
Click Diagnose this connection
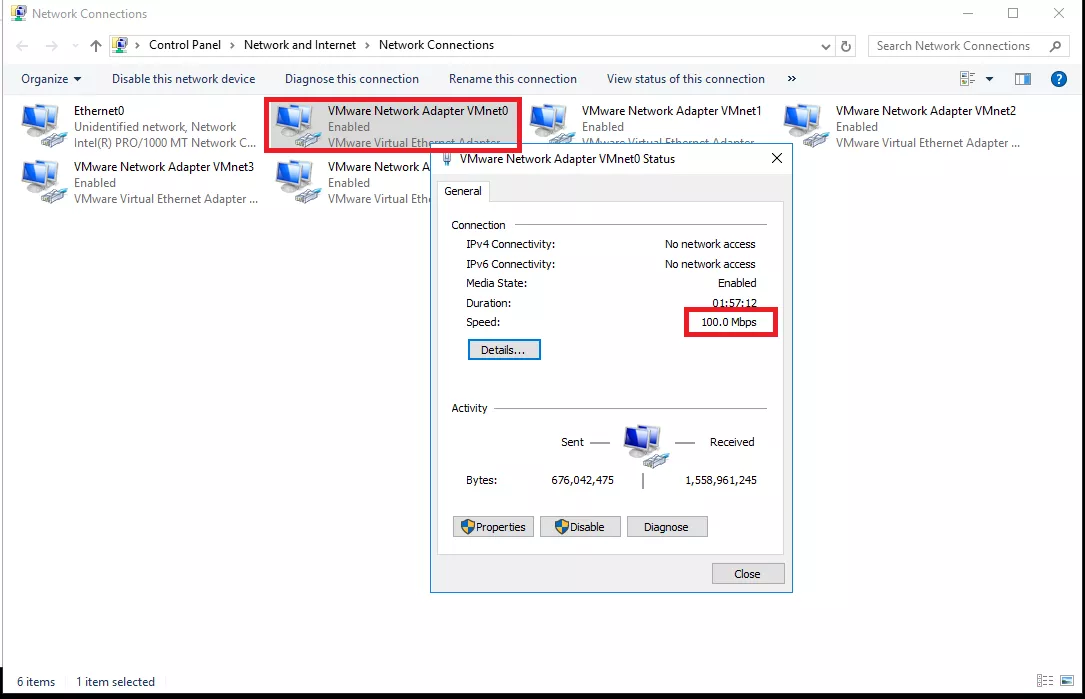(352, 79)
